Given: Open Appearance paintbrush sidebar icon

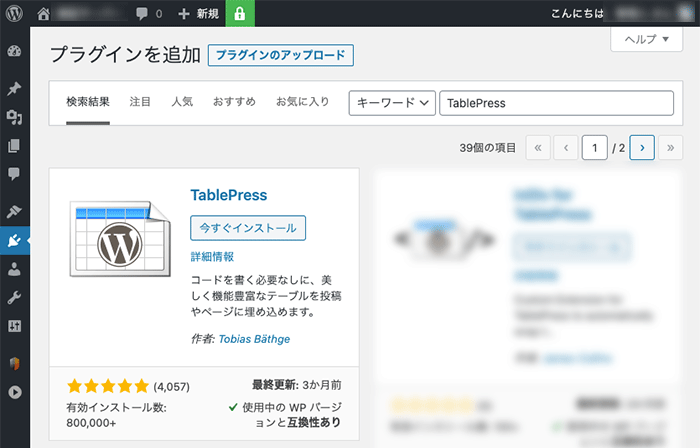Looking at the screenshot, I should (x=14, y=211).
